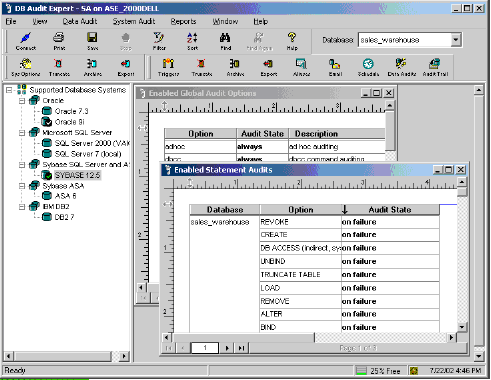
Task: Click the TRUNCATE TABLE option cell
Action: point(300,275)
